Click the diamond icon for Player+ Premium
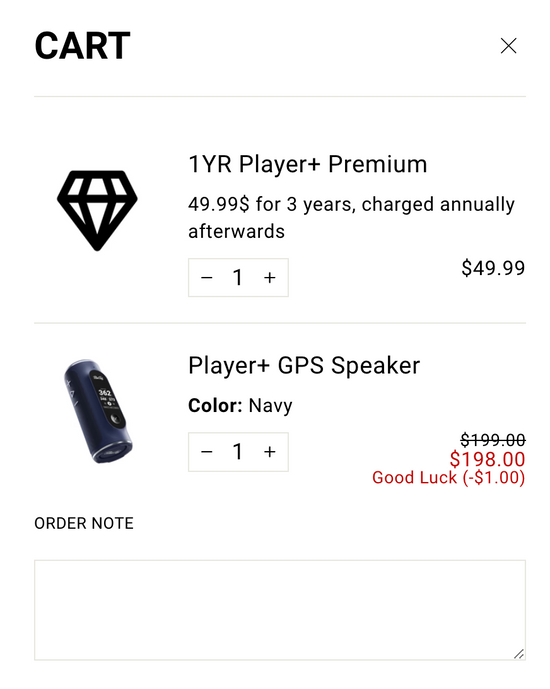 tap(97, 210)
